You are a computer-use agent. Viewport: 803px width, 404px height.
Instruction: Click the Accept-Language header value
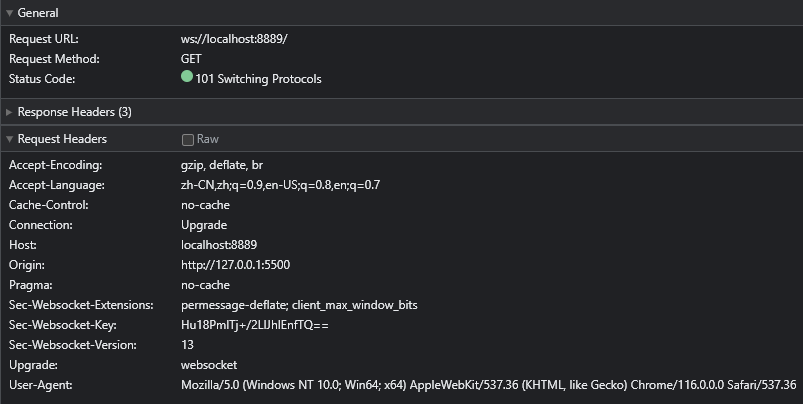coord(280,185)
